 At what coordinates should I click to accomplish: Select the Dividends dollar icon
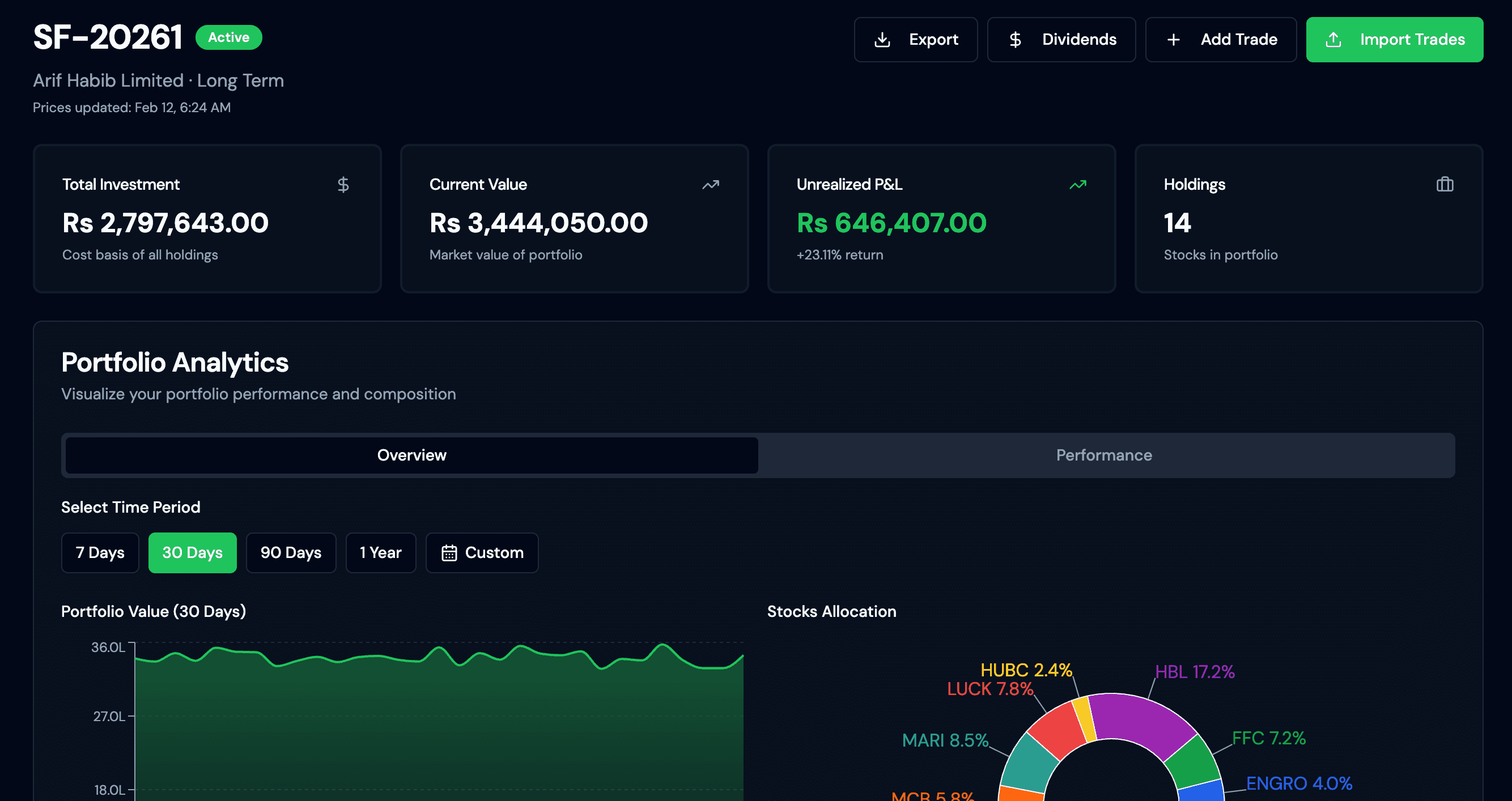1015,39
